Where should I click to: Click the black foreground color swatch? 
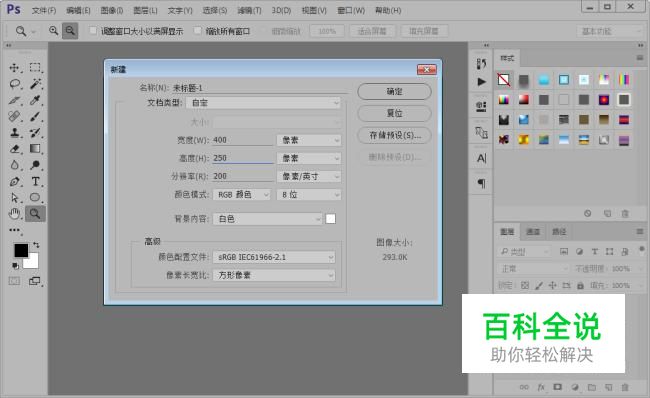click(21, 250)
